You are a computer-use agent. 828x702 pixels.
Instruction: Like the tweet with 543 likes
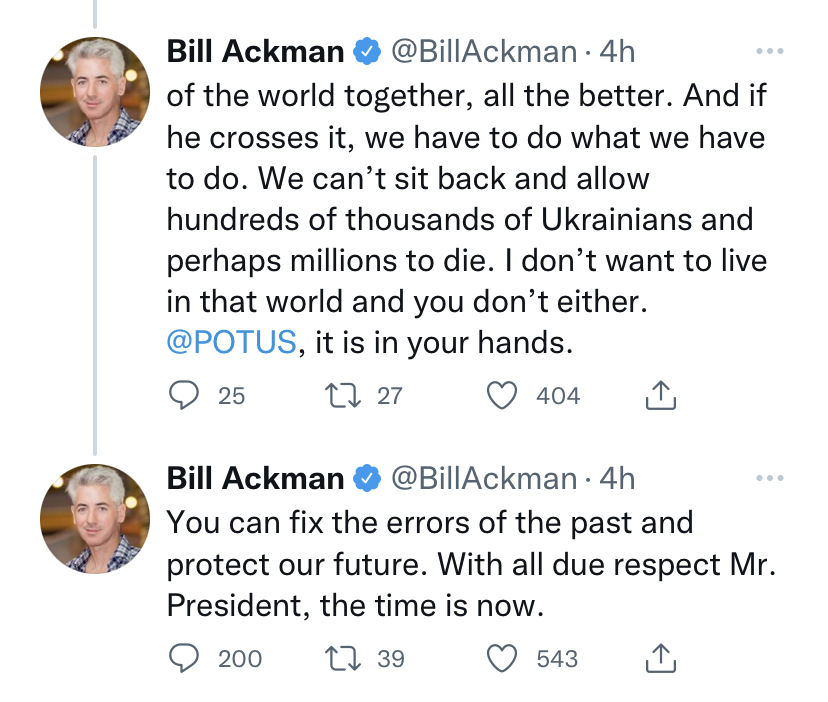(501, 658)
